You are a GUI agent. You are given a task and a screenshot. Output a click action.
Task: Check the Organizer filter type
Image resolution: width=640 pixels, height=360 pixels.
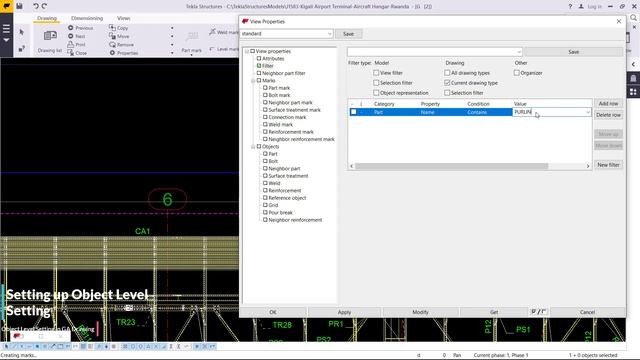click(x=517, y=73)
